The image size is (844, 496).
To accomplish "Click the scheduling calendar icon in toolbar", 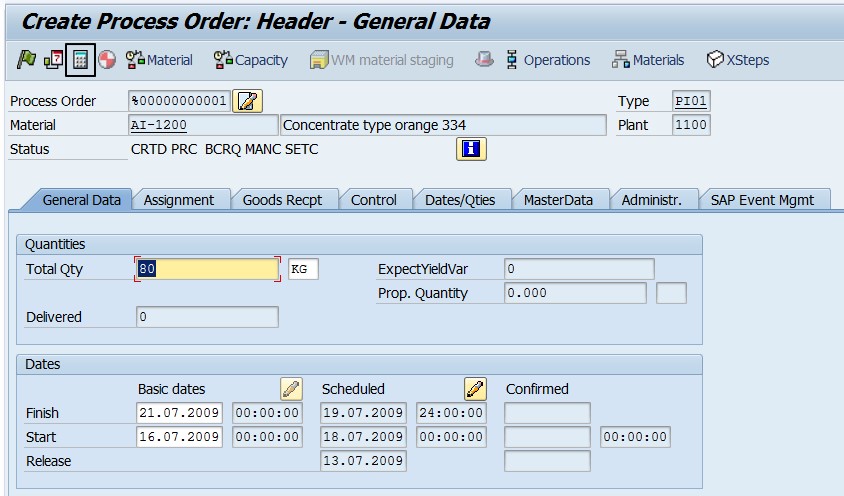I will (x=53, y=59).
